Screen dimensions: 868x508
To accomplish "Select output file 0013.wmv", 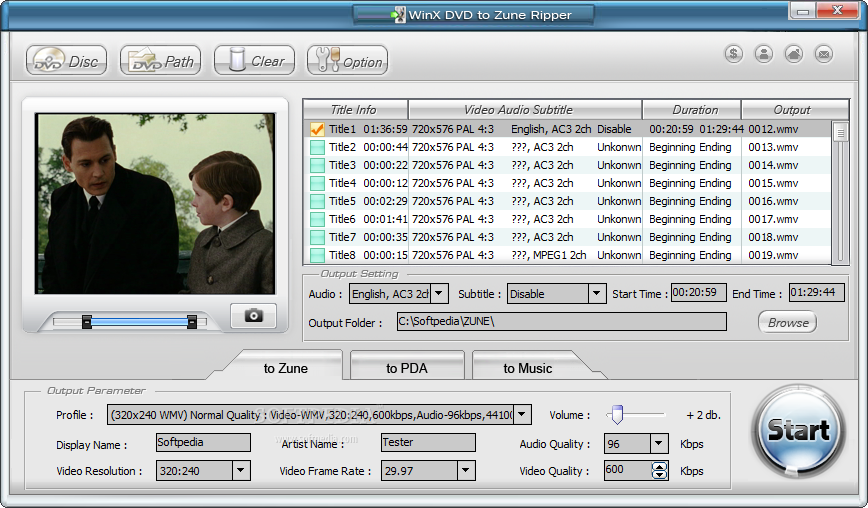I will pyautogui.click(x=773, y=147).
